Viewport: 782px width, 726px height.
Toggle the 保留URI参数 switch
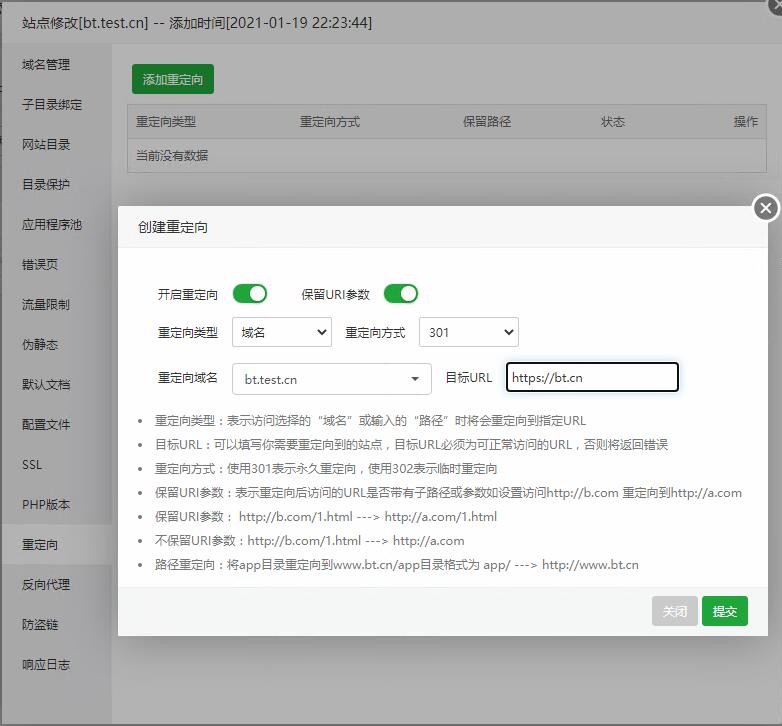point(400,294)
